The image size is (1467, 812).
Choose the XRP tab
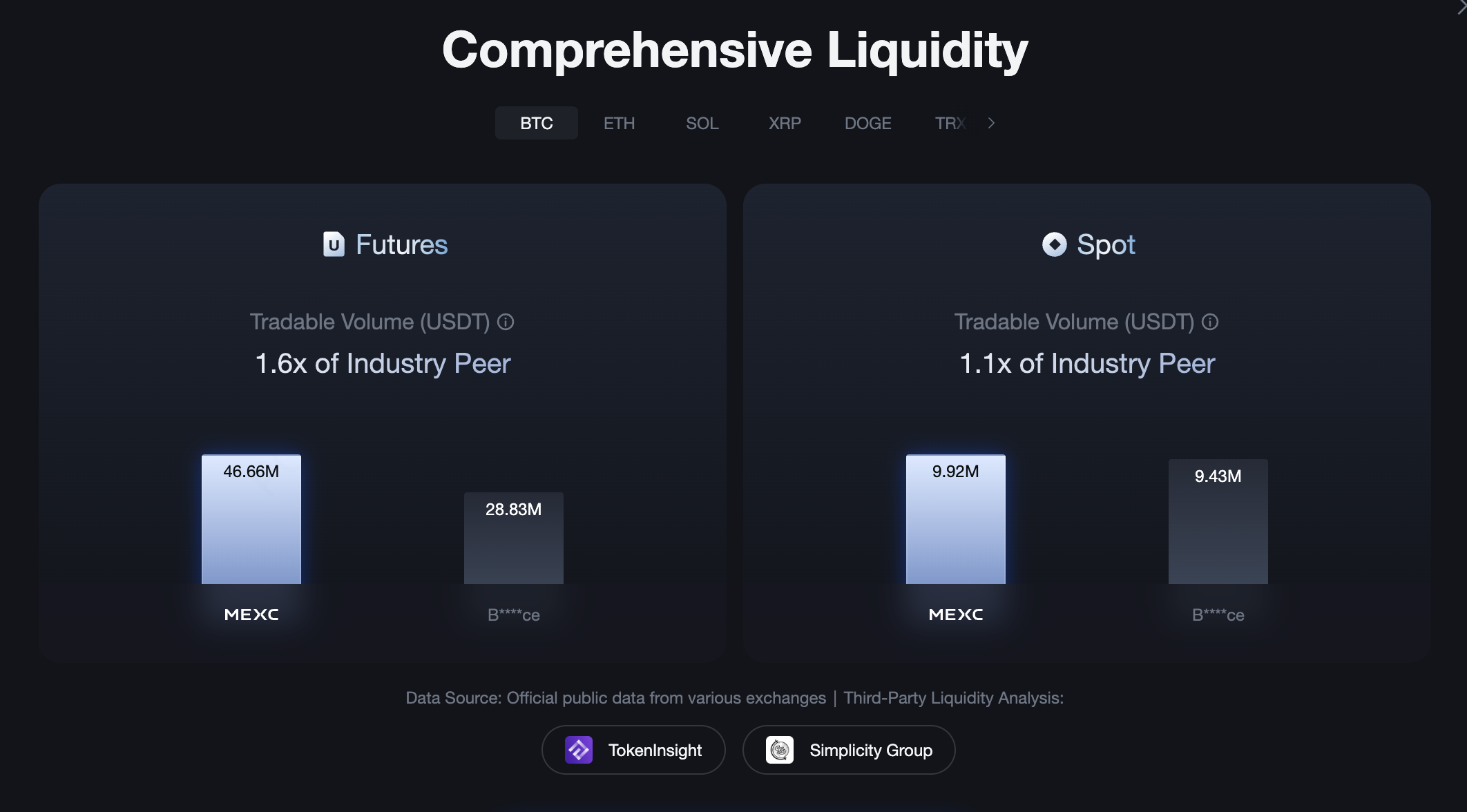point(785,123)
